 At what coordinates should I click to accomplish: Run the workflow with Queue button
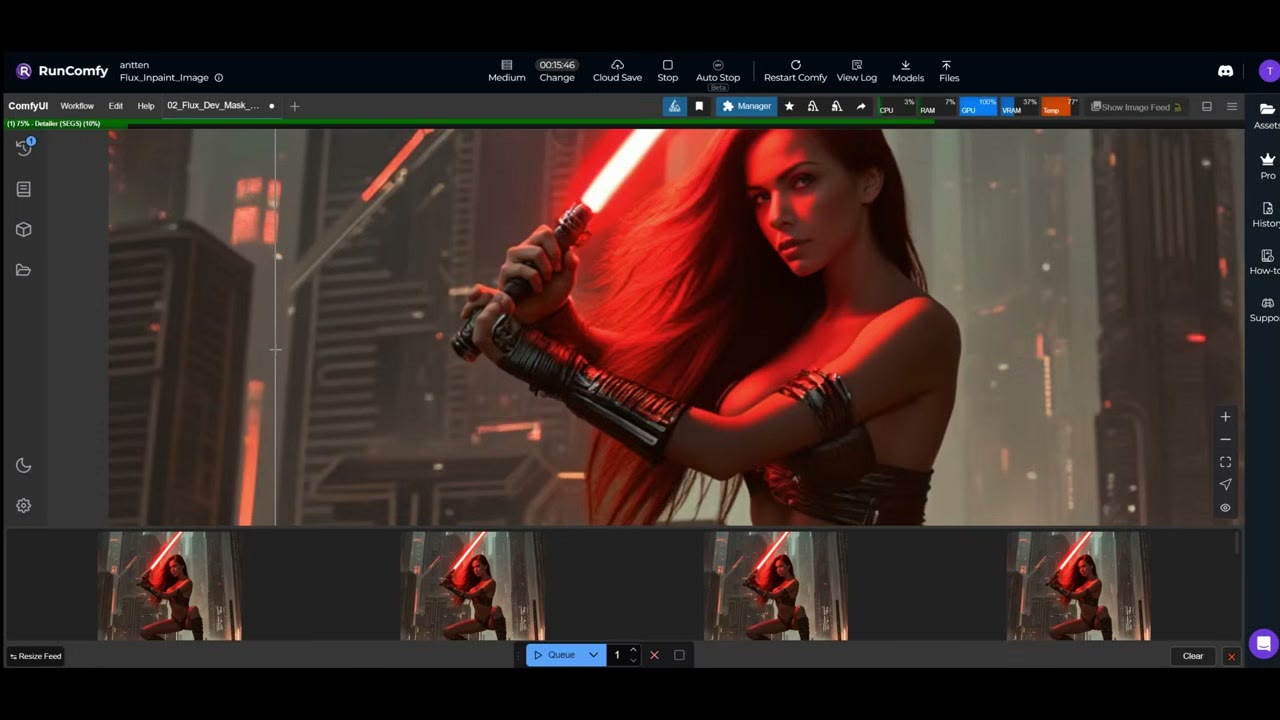click(x=554, y=655)
